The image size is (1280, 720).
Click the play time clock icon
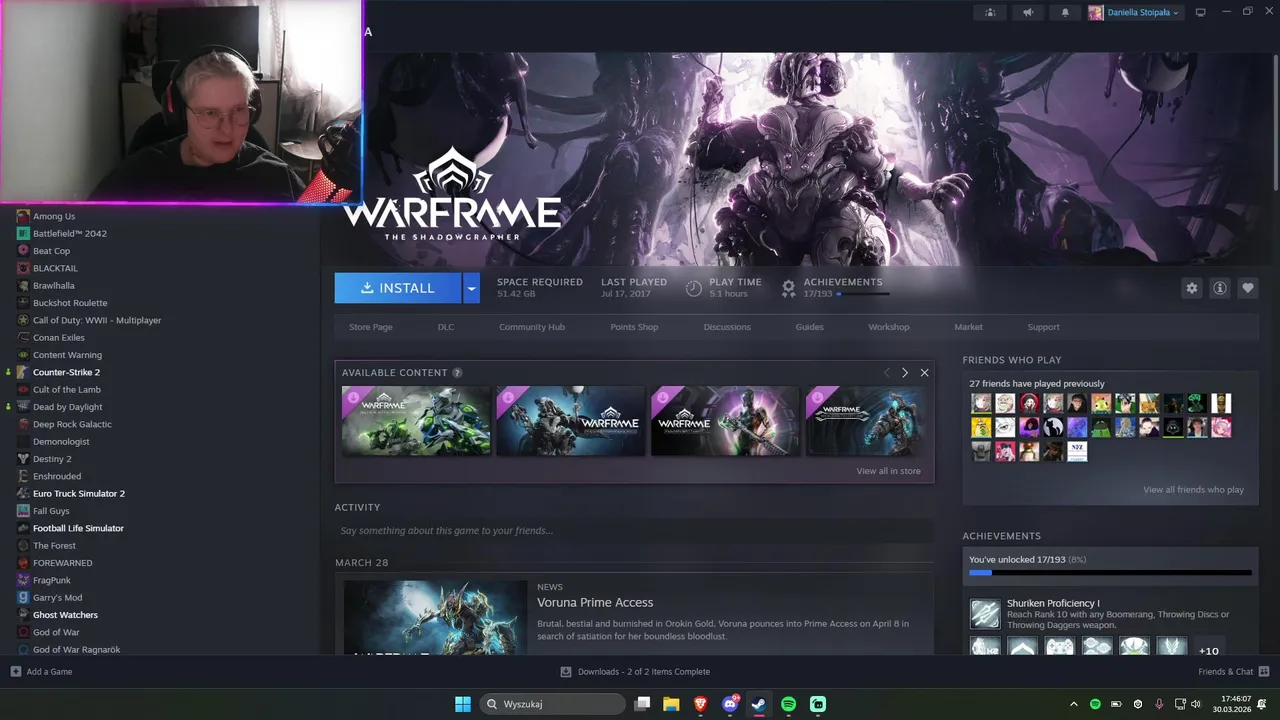coord(694,288)
